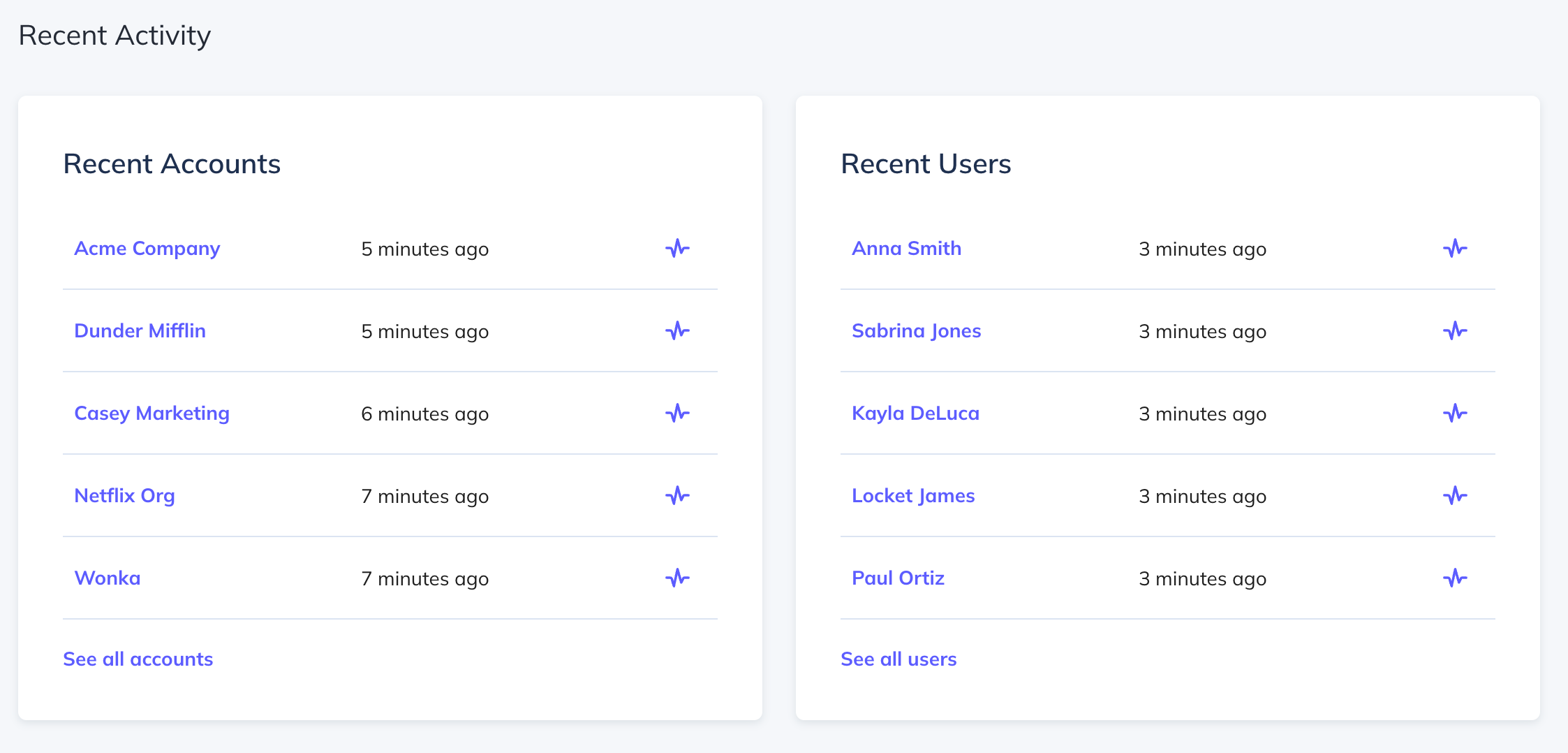Click '3 minutes ago' for Locket James
The image size is (1568, 753).
click(x=1202, y=497)
